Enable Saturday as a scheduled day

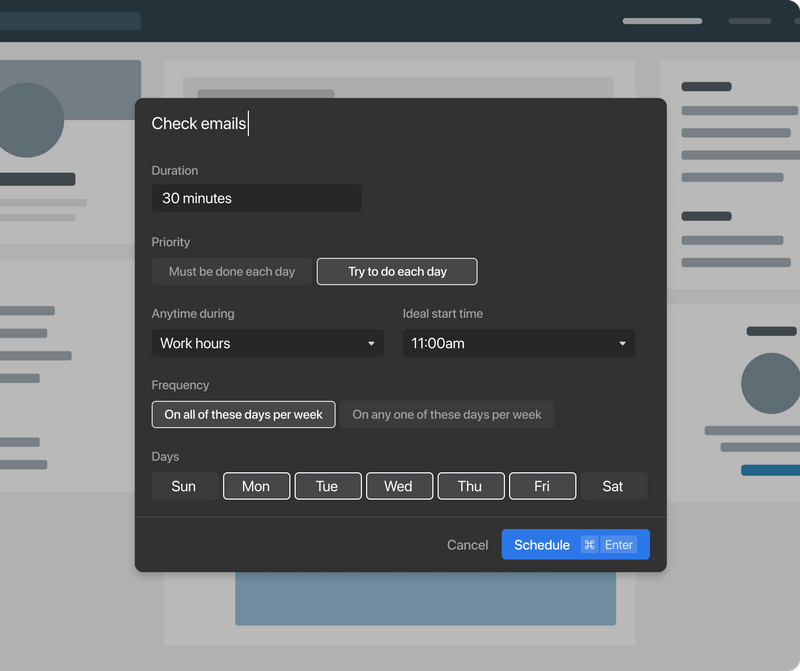[613, 486]
